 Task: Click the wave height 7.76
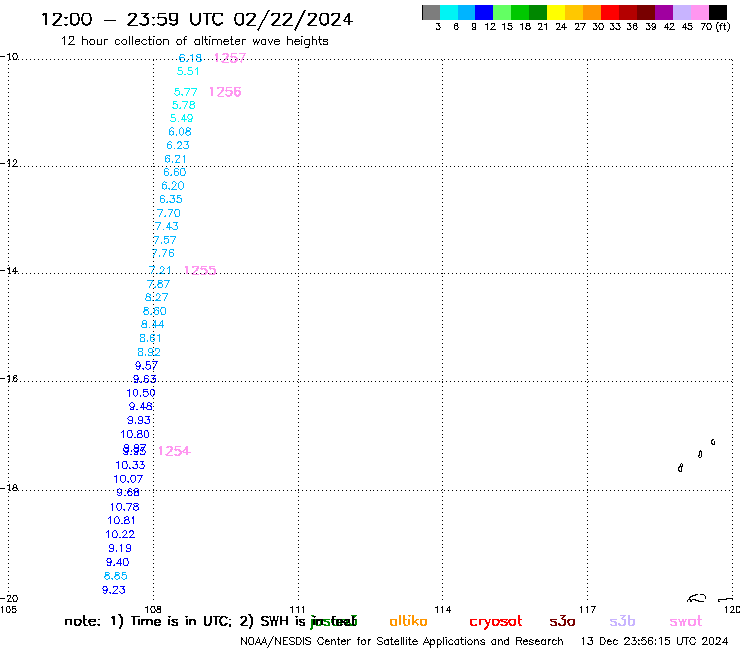pyautogui.click(x=163, y=253)
